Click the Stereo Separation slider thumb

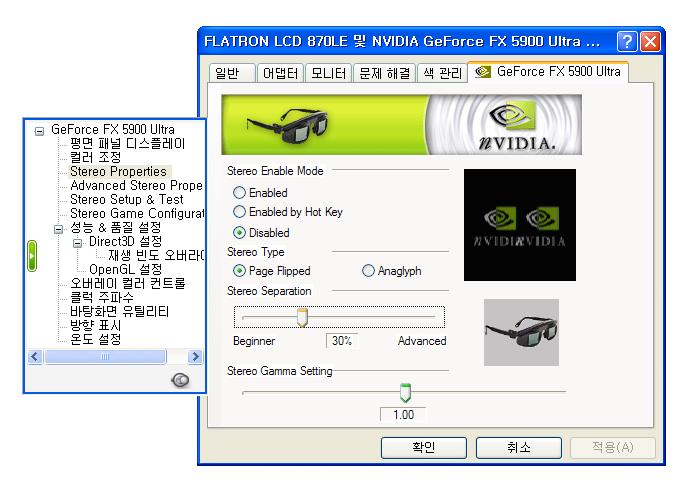coord(302,317)
